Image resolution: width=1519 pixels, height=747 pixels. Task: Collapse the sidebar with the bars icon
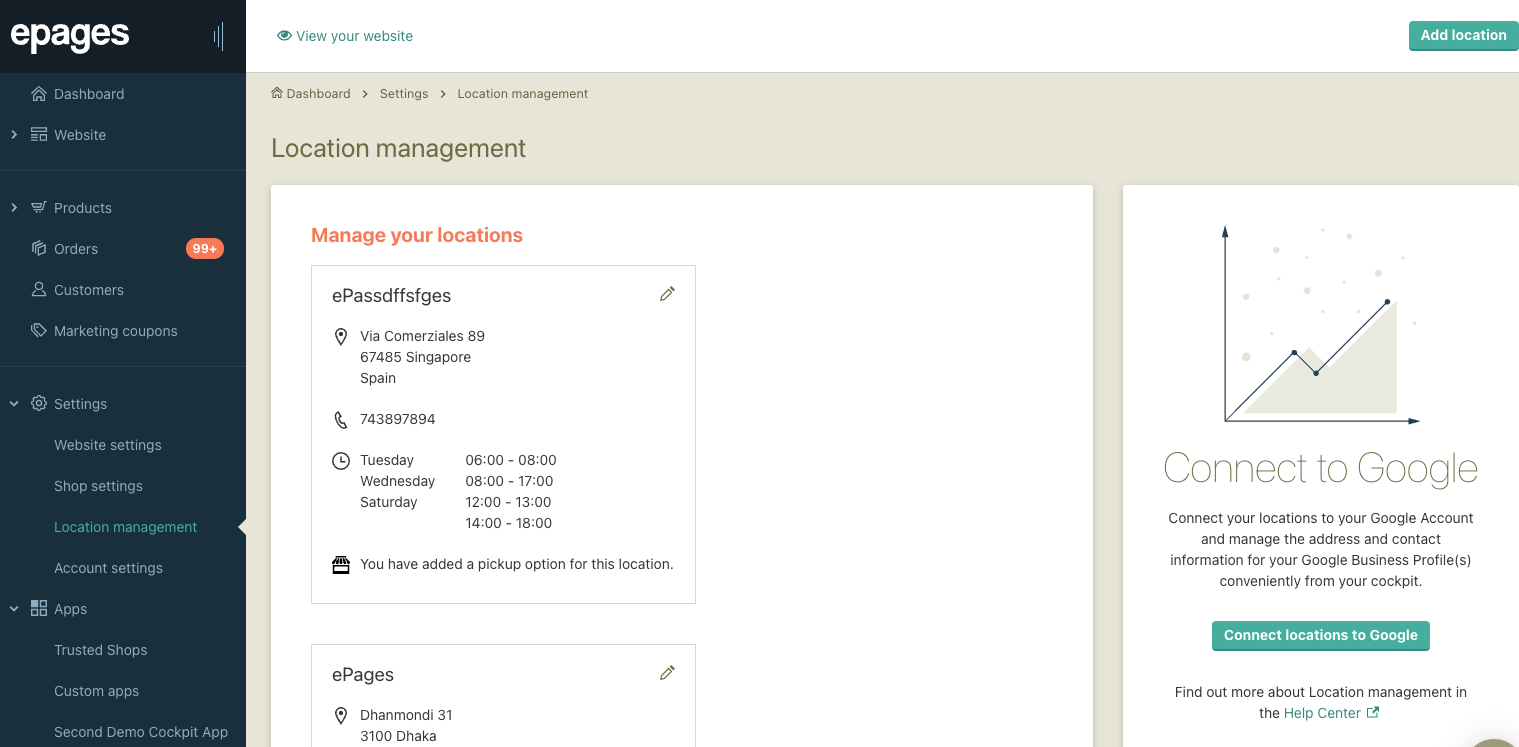point(218,37)
